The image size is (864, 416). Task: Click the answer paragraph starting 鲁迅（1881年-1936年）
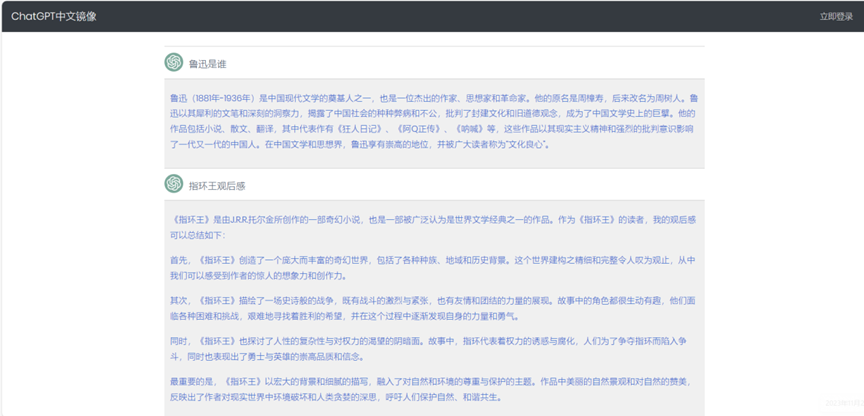tap(434, 122)
